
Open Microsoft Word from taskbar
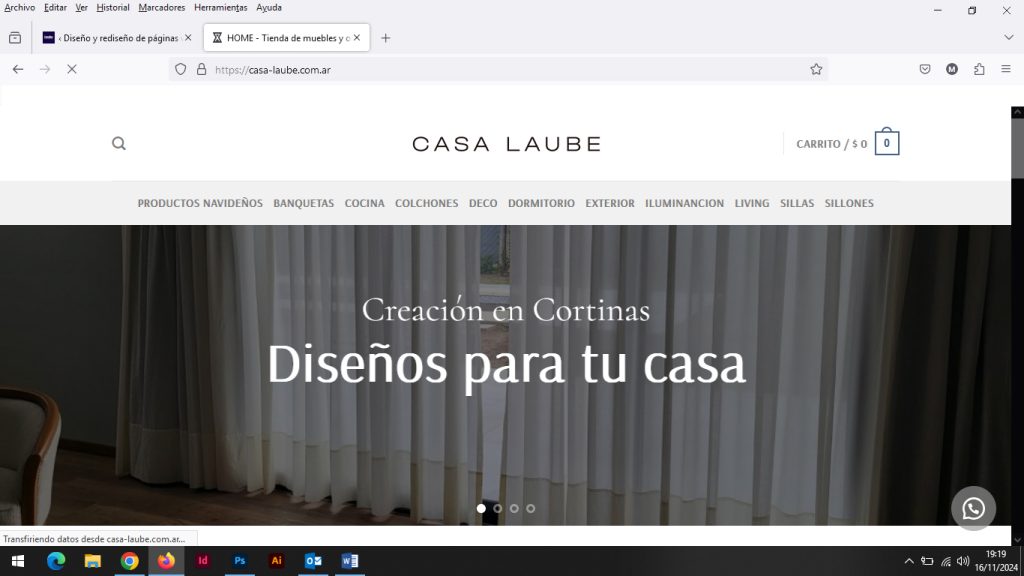tap(350, 561)
